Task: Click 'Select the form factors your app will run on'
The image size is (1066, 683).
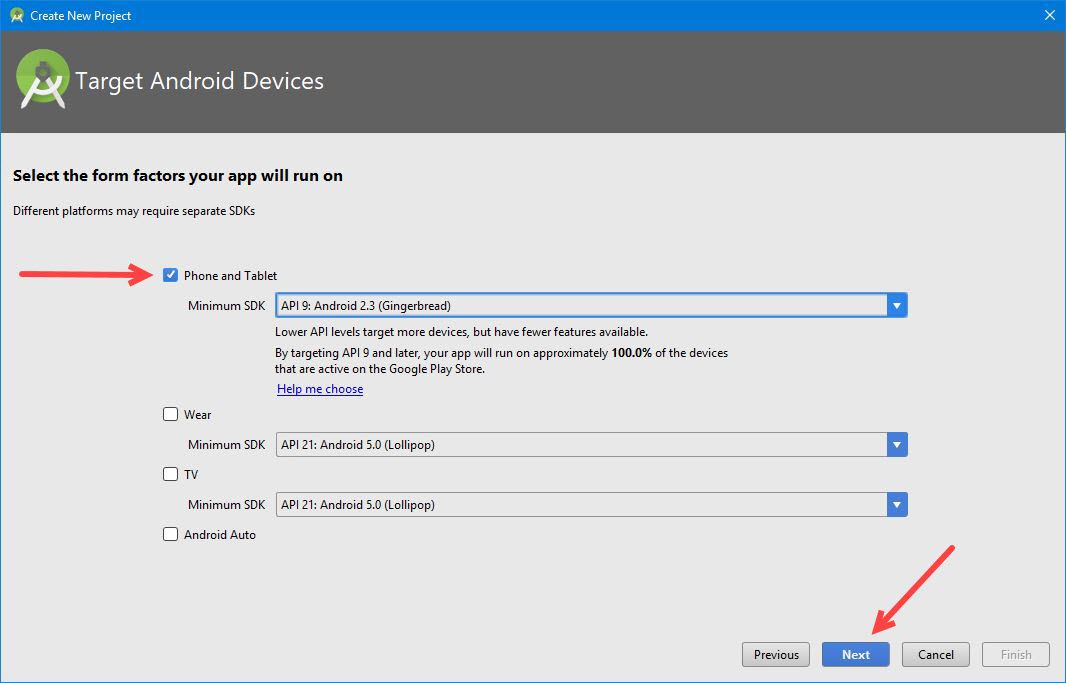Action: click(177, 176)
